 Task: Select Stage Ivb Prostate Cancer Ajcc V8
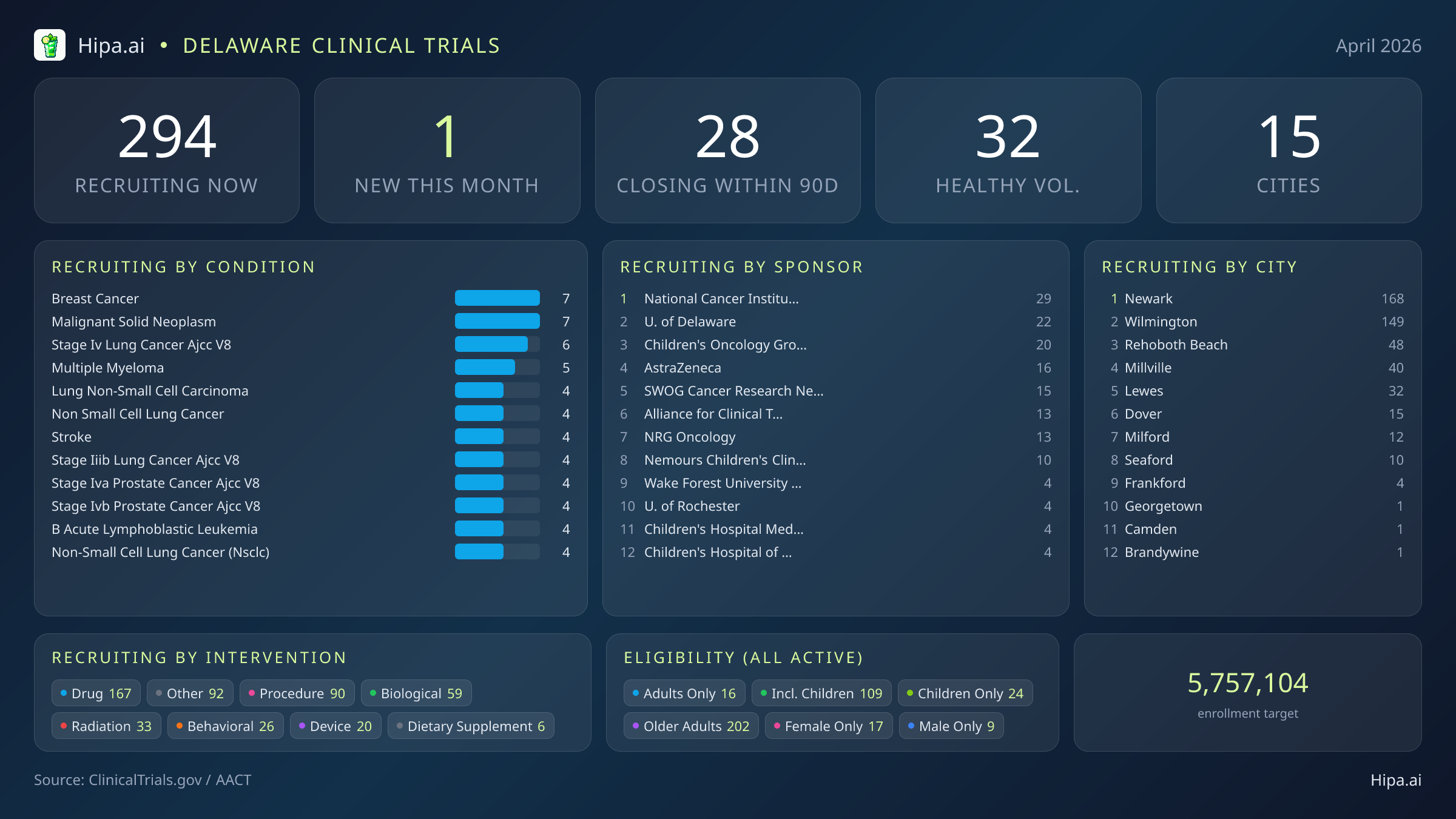click(311, 506)
